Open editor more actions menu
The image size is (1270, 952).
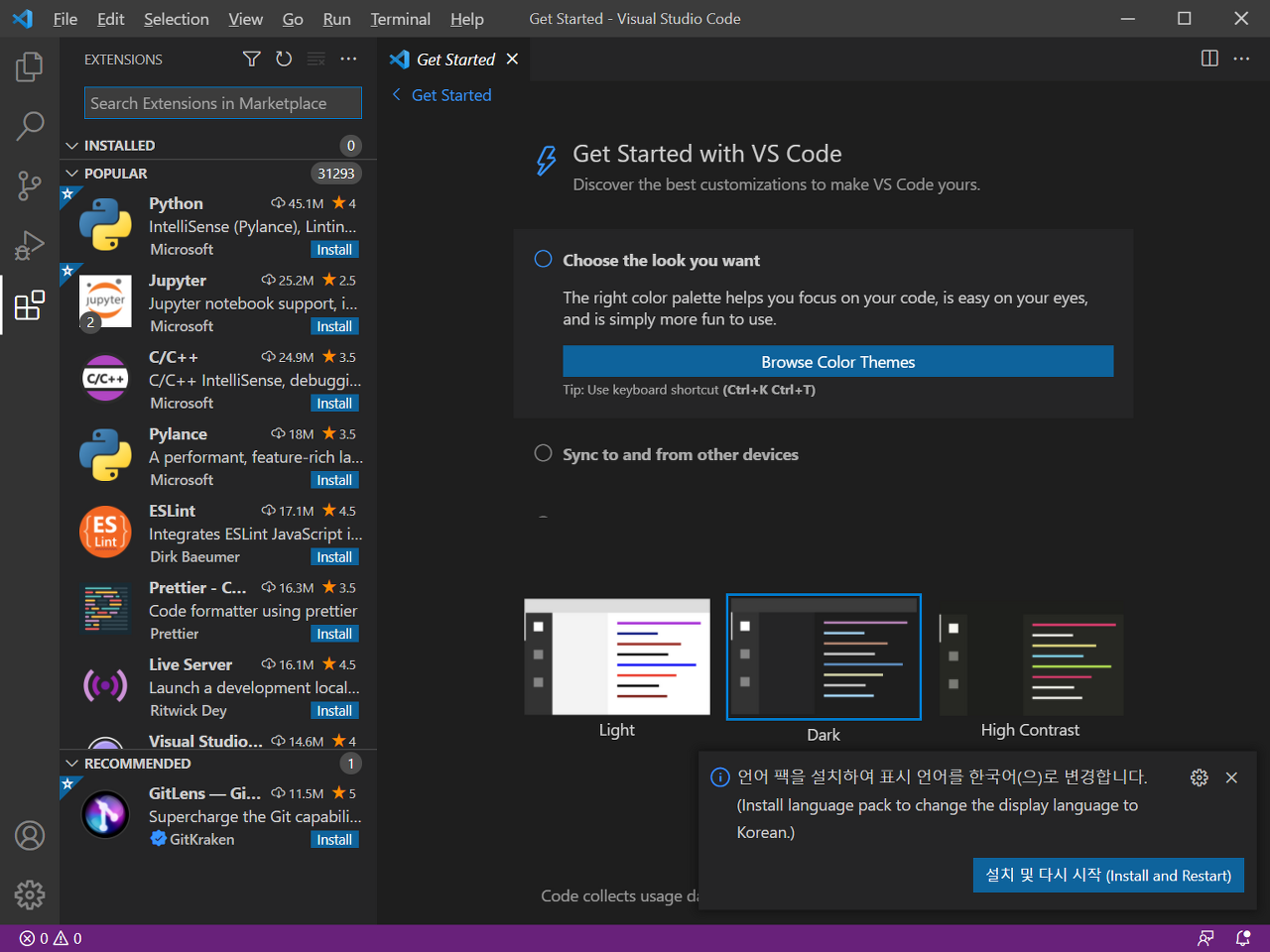tap(1241, 59)
